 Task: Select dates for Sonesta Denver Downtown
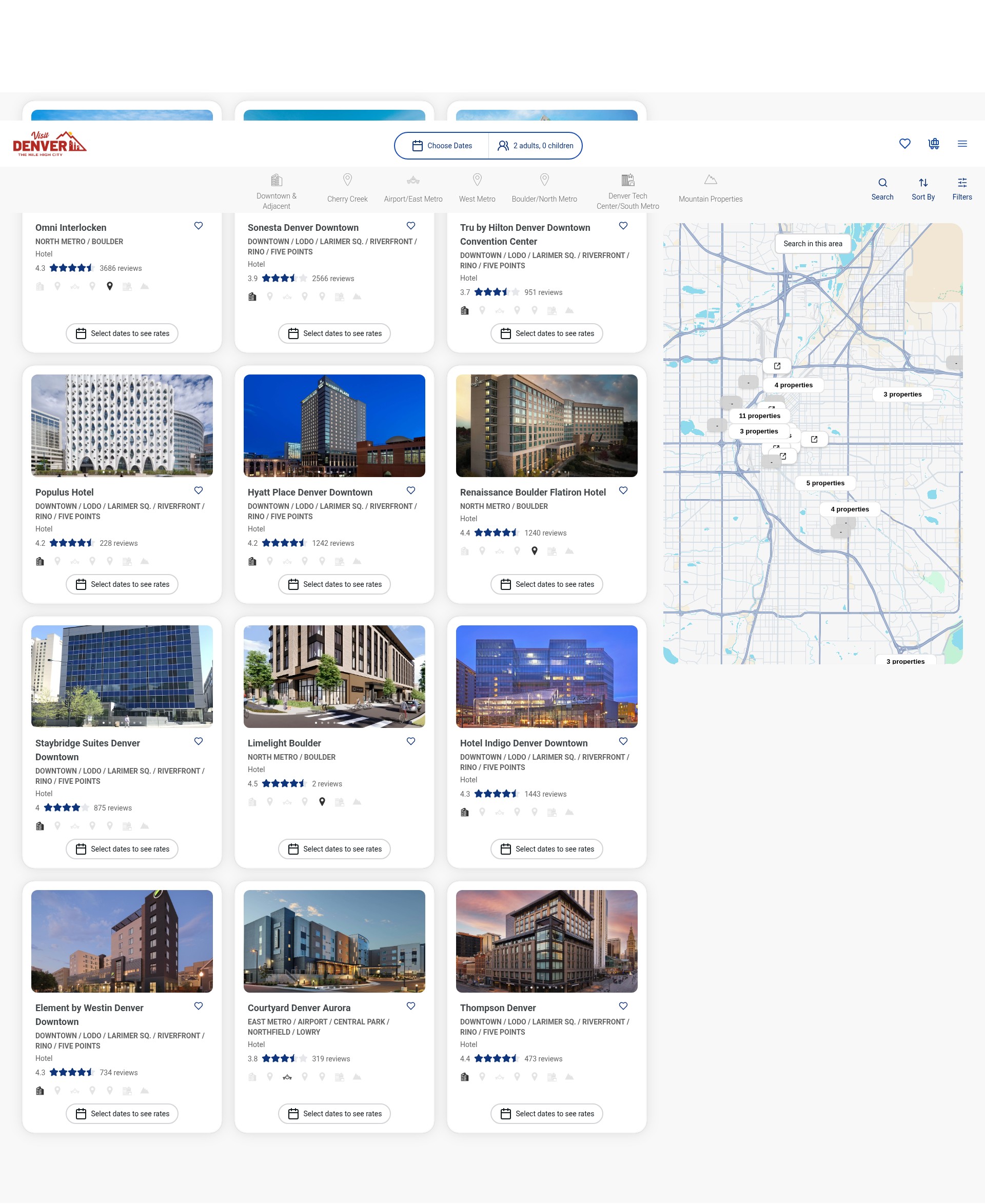pyautogui.click(x=334, y=333)
